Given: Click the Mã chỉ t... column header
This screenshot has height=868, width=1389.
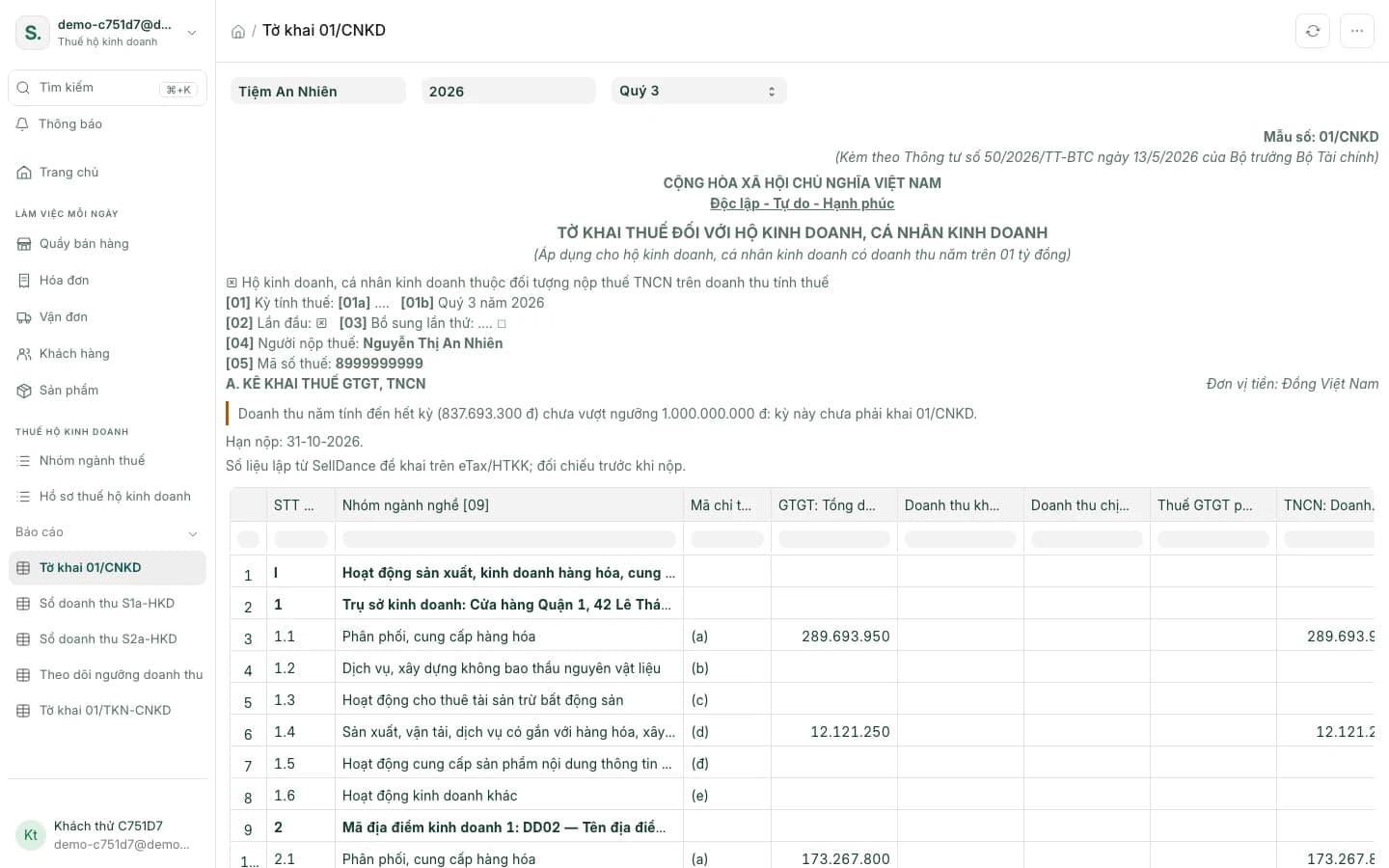Looking at the screenshot, I should pos(726,505).
